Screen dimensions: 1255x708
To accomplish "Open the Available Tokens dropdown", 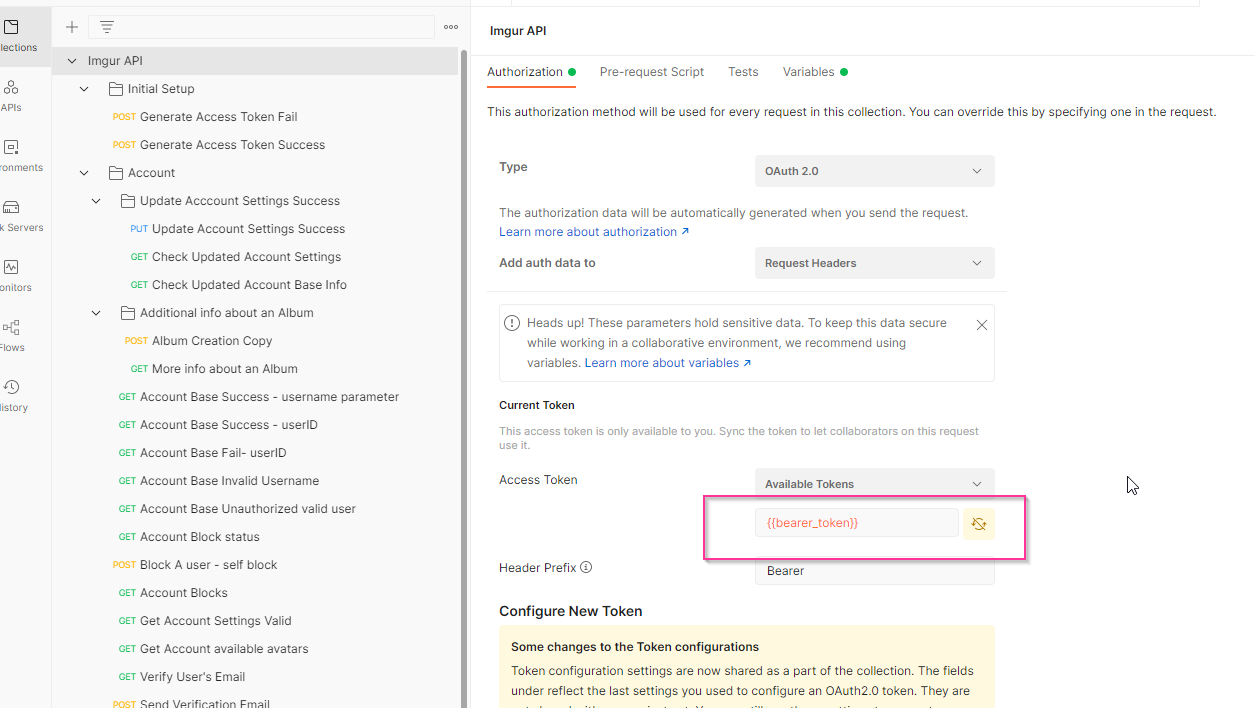I will [x=874, y=483].
